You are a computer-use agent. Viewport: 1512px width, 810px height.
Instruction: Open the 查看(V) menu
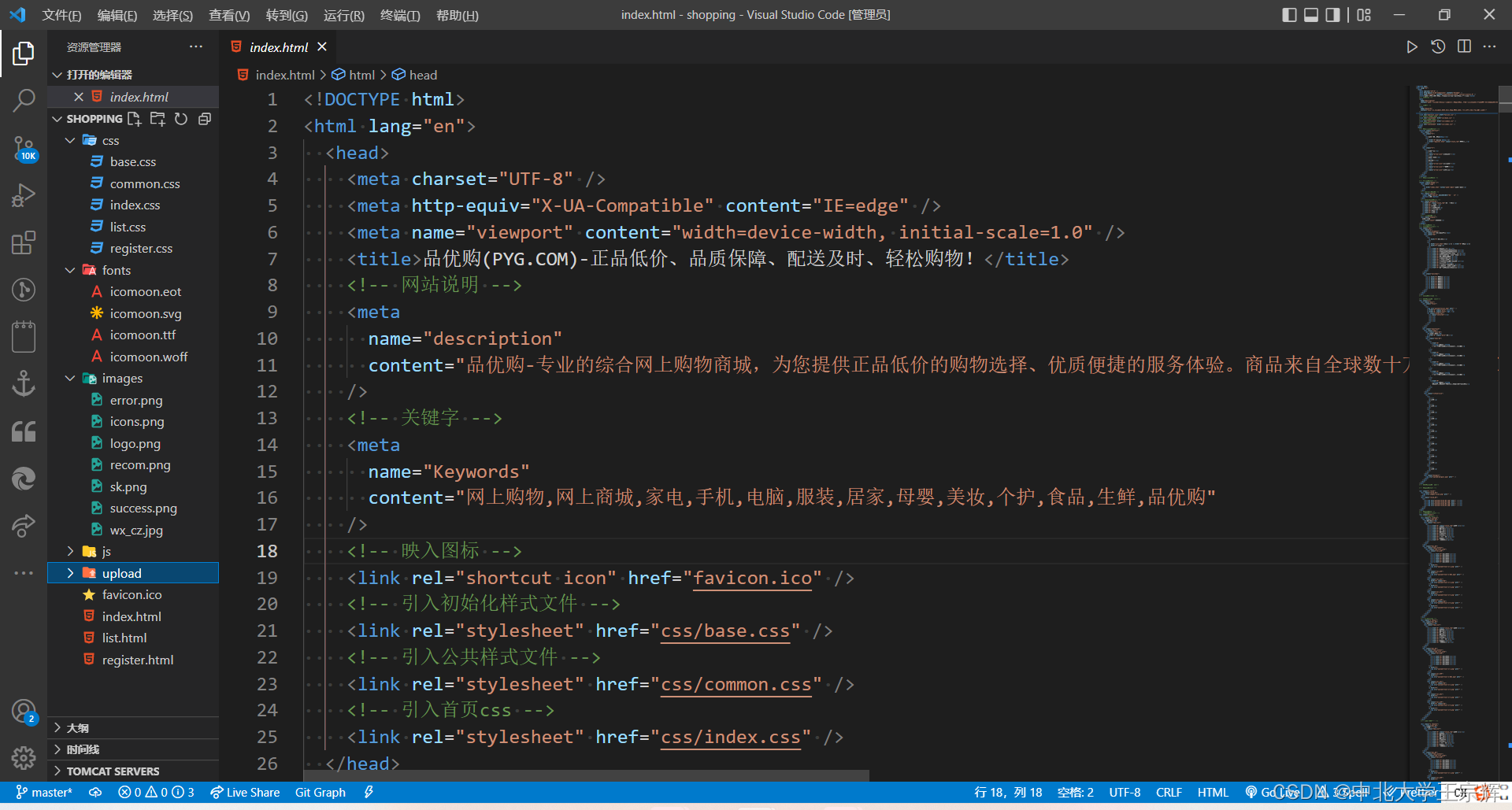pyautogui.click(x=229, y=15)
